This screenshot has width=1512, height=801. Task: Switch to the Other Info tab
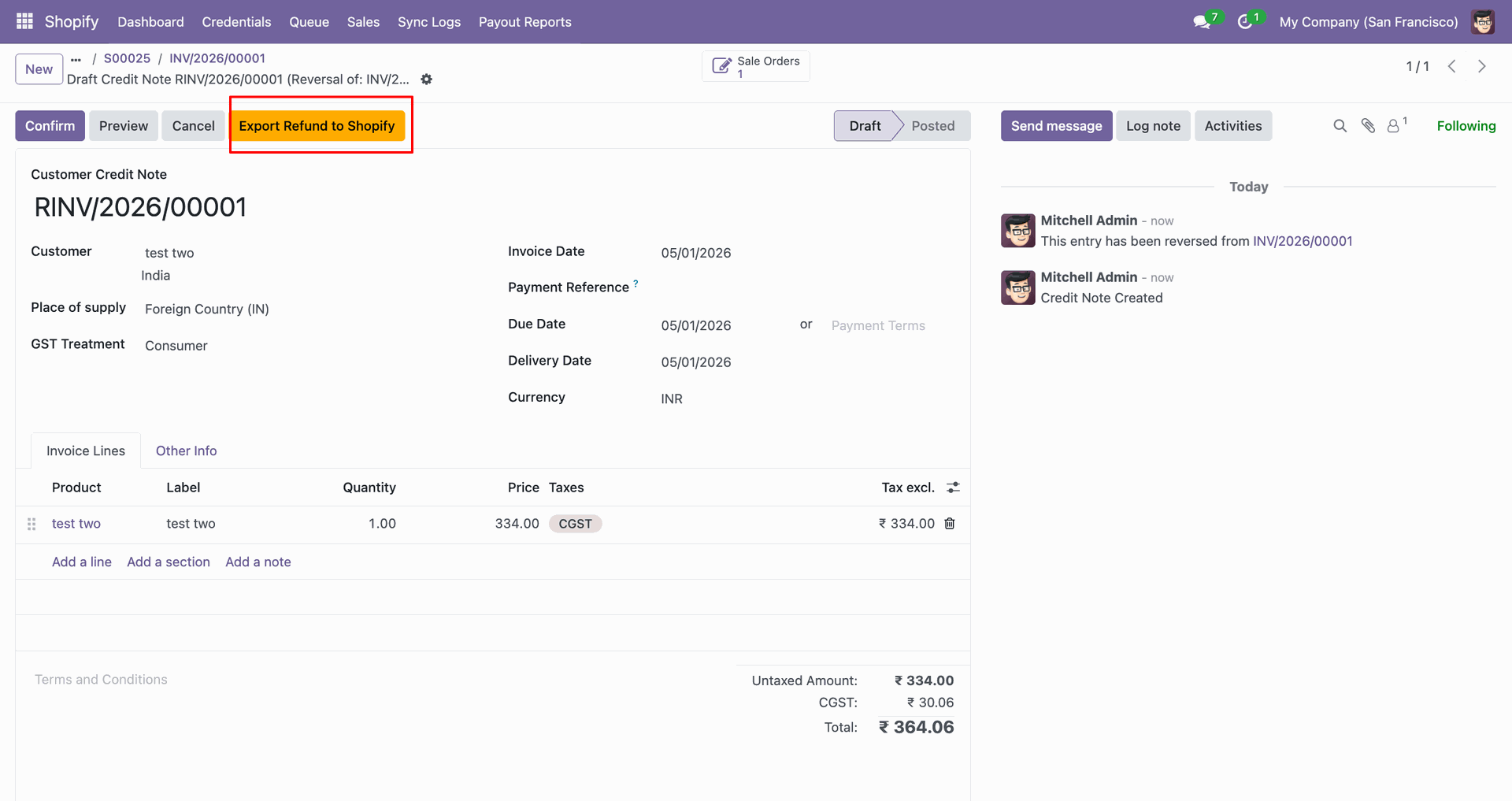click(x=186, y=451)
